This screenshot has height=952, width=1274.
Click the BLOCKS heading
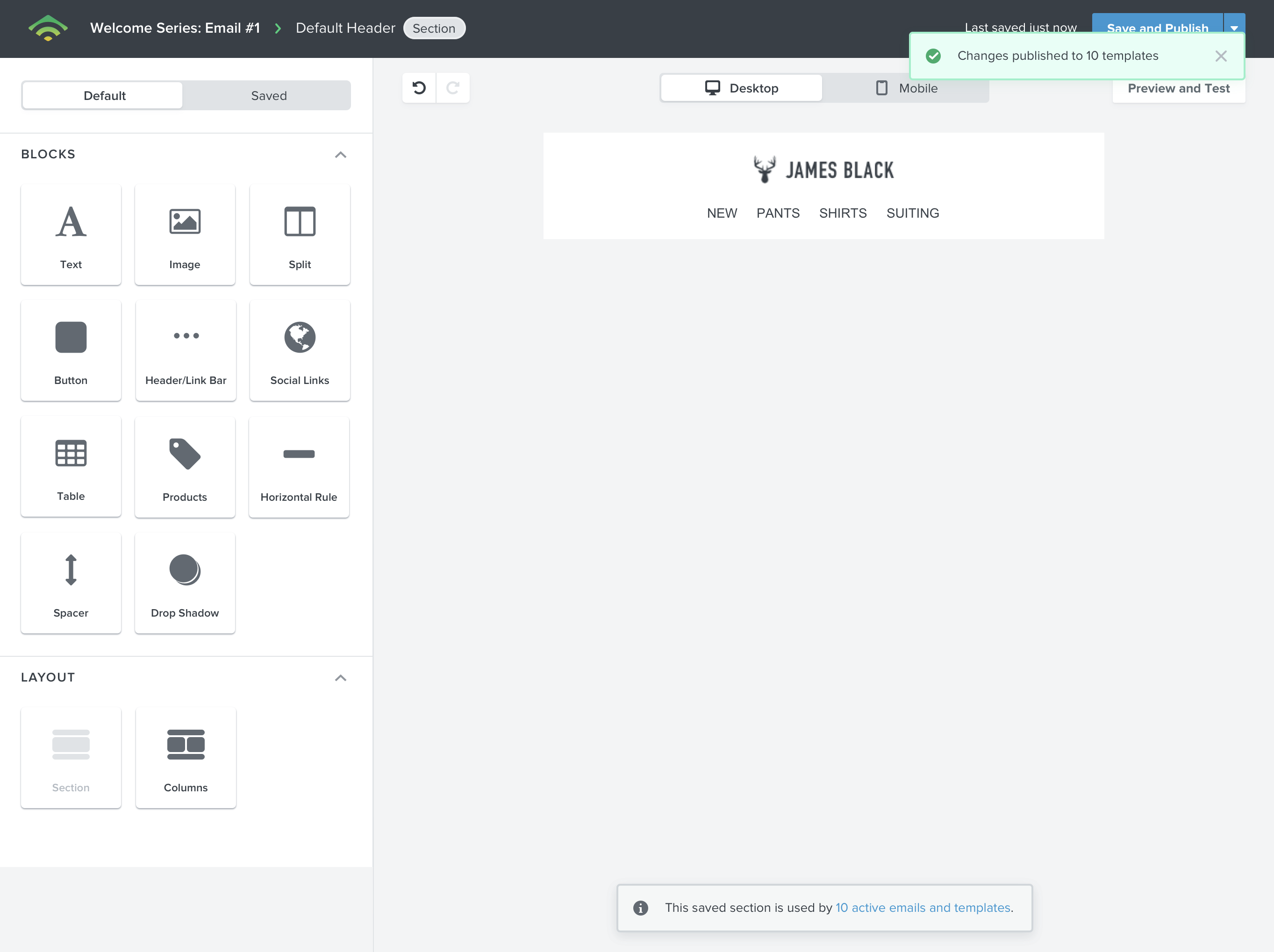48,154
